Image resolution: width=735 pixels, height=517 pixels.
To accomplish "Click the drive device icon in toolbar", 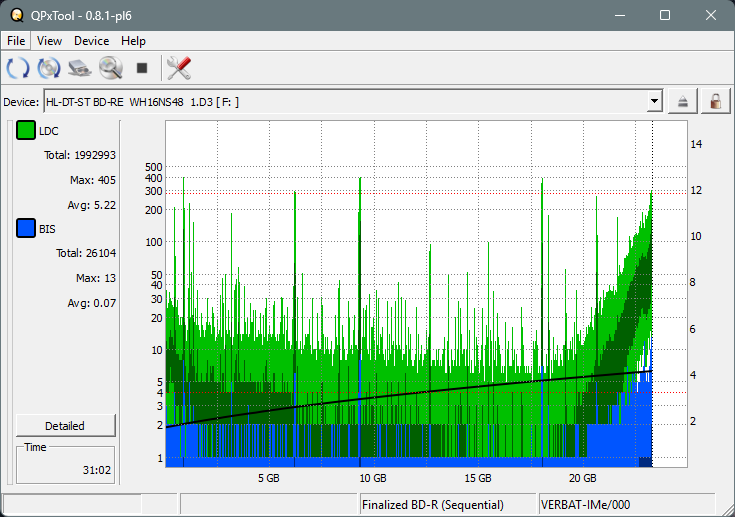I will coord(80,68).
